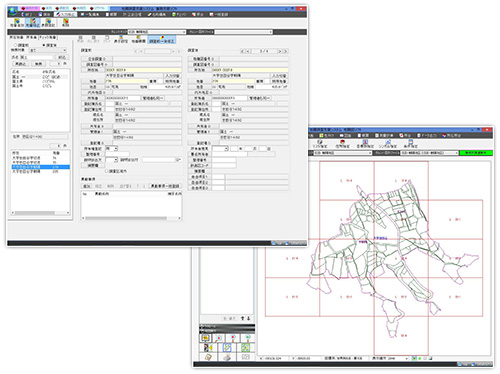Open the second combo box on the front window's dark bar
The image size is (500, 374).
pyautogui.click(x=243, y=32)
